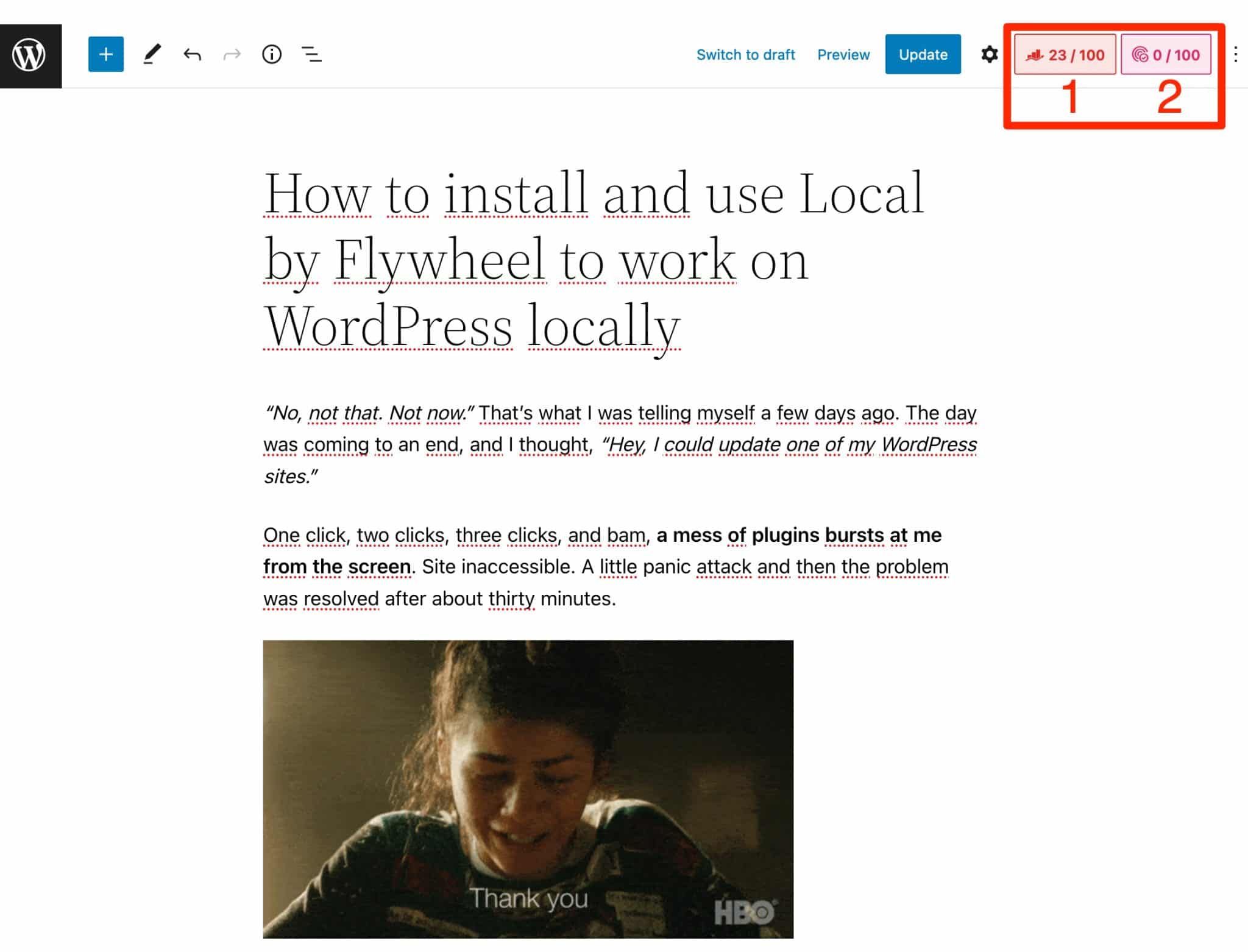Click the content readability score icon (0/100)

pyautogui.click(x=1165, y=55)
